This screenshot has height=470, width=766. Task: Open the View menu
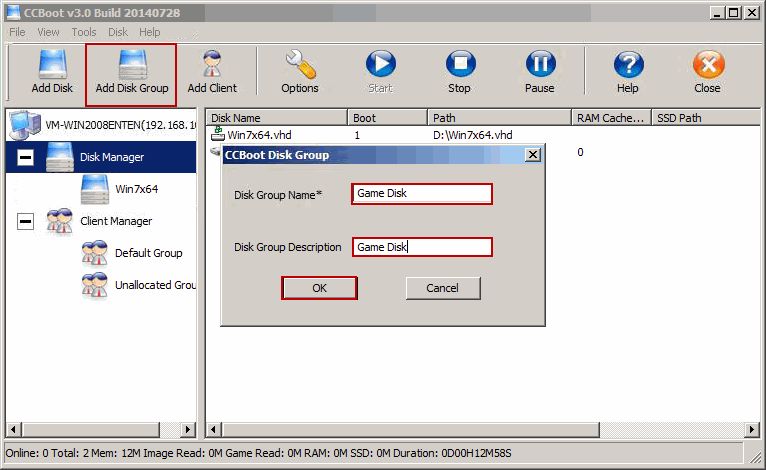[48, 32]
